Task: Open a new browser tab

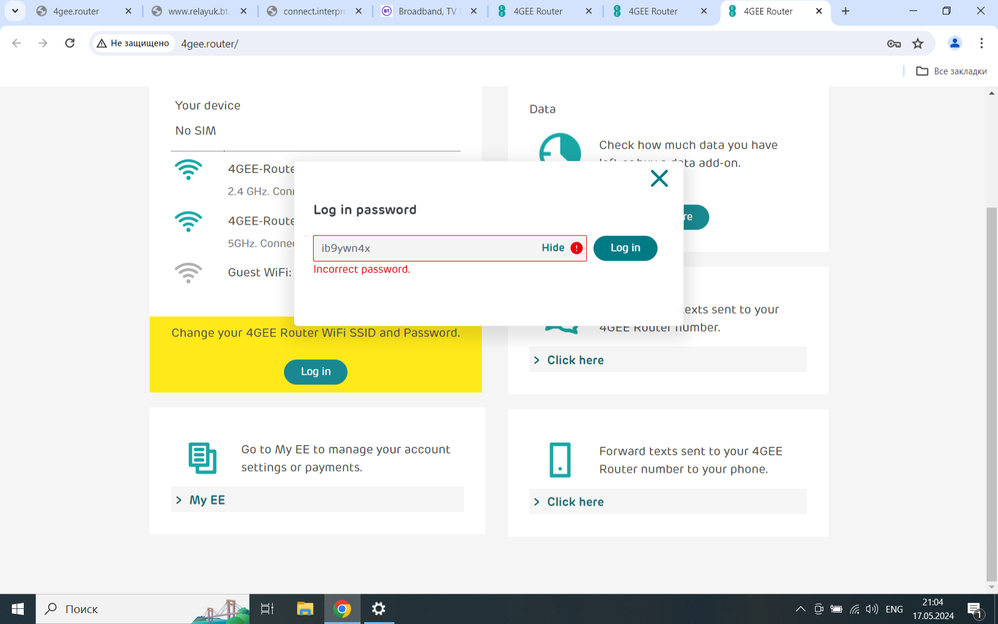Action: coord(845,11)
